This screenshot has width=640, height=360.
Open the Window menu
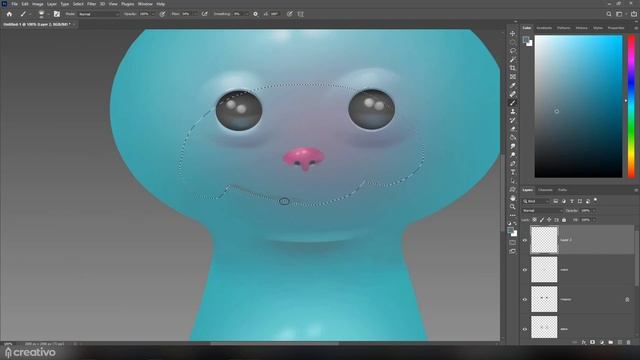[x=145, y=4]
